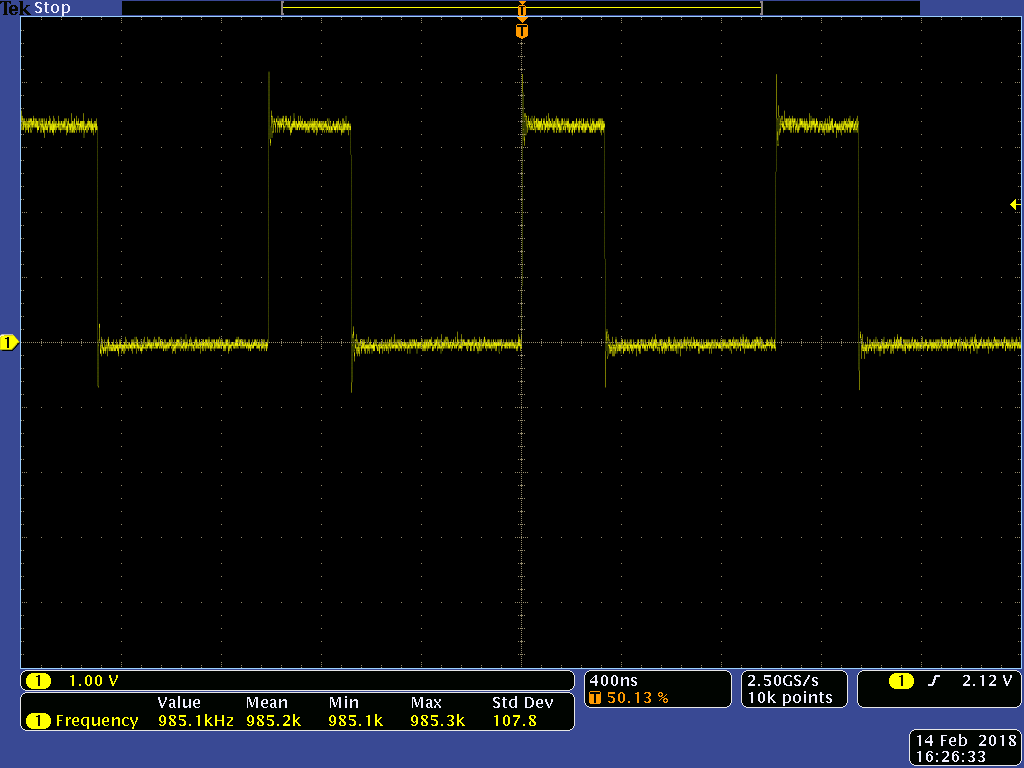Click the 14 Feb 2018 date readout

tap(966, 741)
